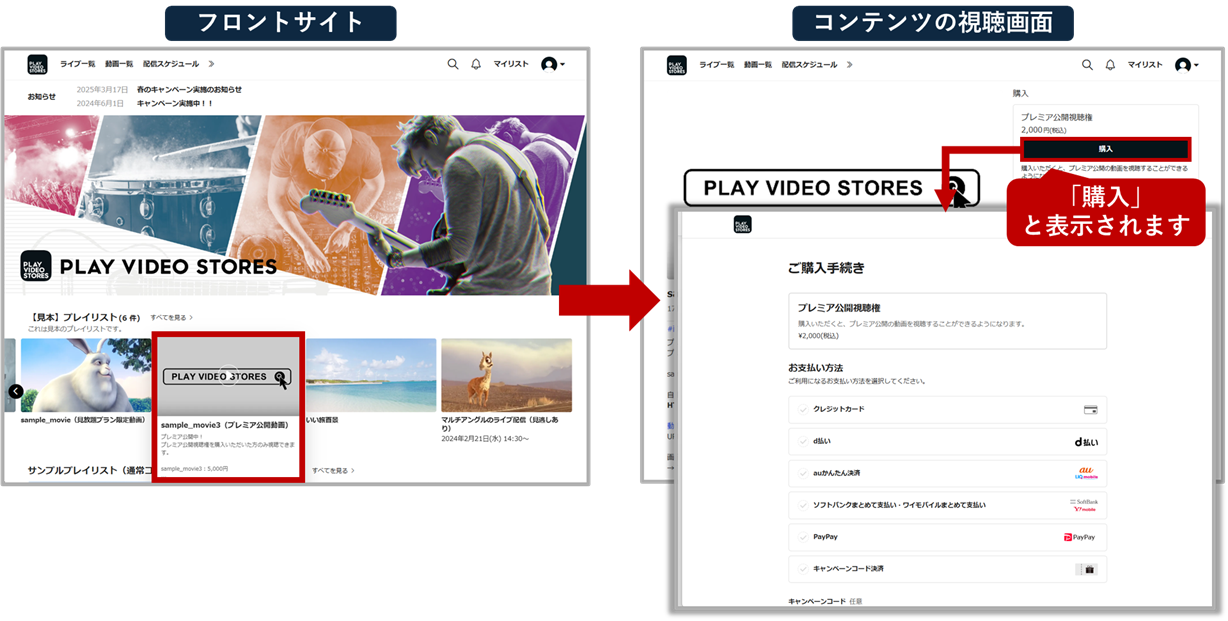The height and width of the screenshot is (621, 1228).
Task: Open the profile avatar dropdown on the viewing screen
Action: (1187, 65)
